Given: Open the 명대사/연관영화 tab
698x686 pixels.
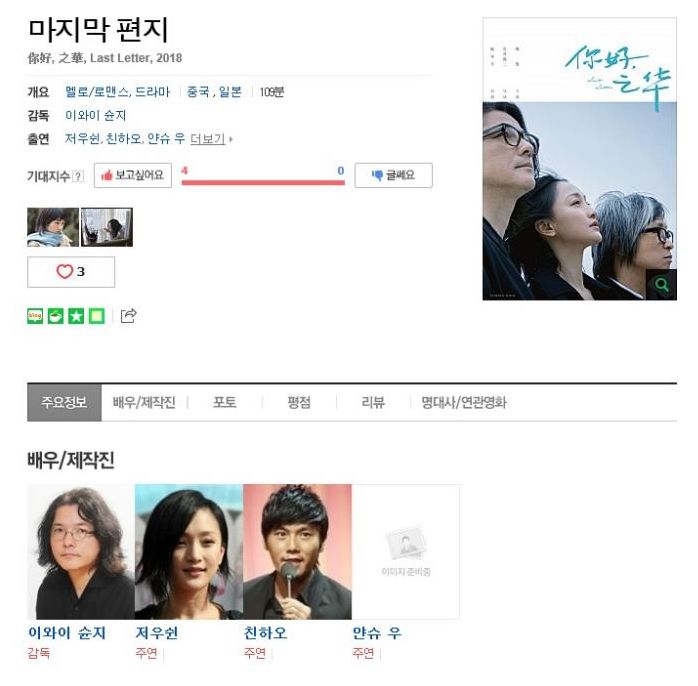Looking at the screenshot, I should (x=464, y=402).
